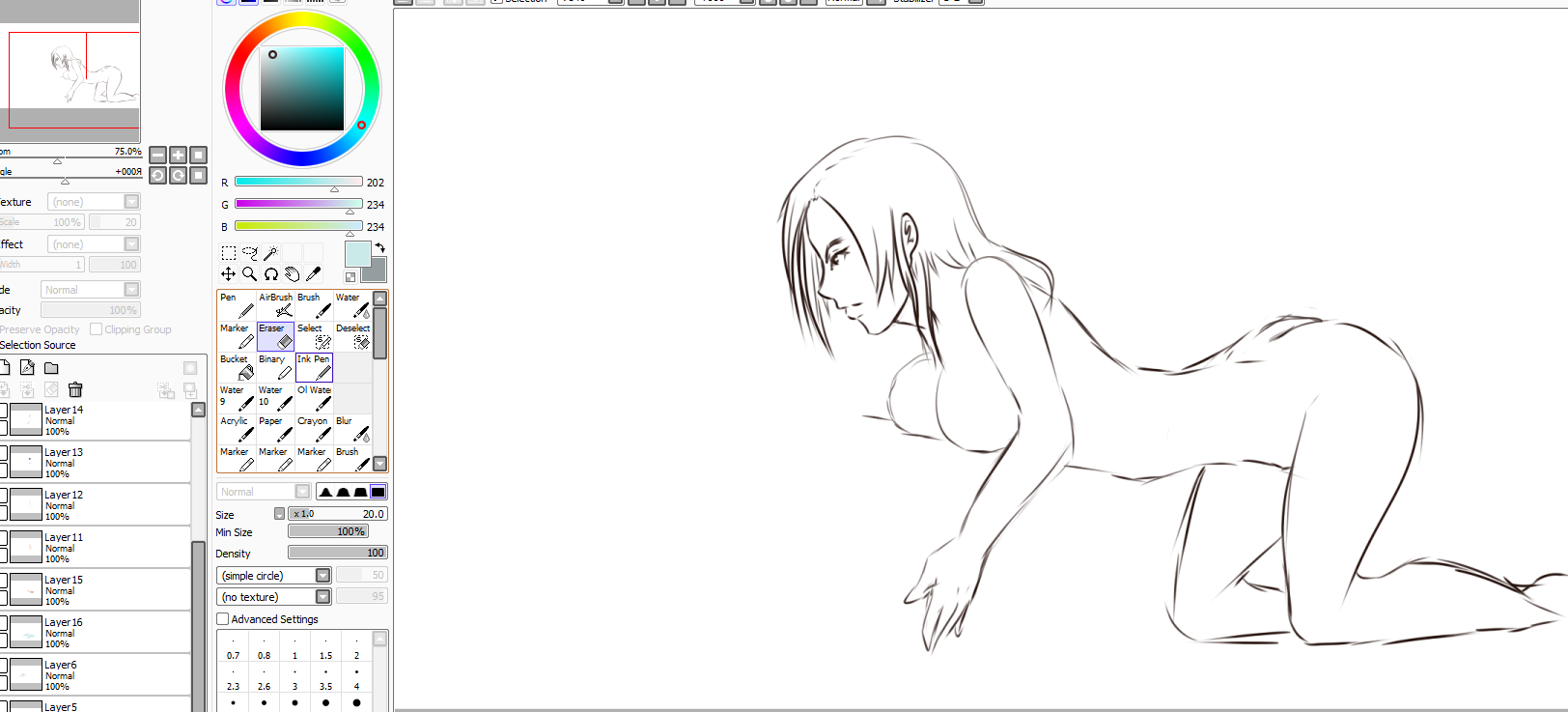Adjust the R red channel slider

click(298, 182)
